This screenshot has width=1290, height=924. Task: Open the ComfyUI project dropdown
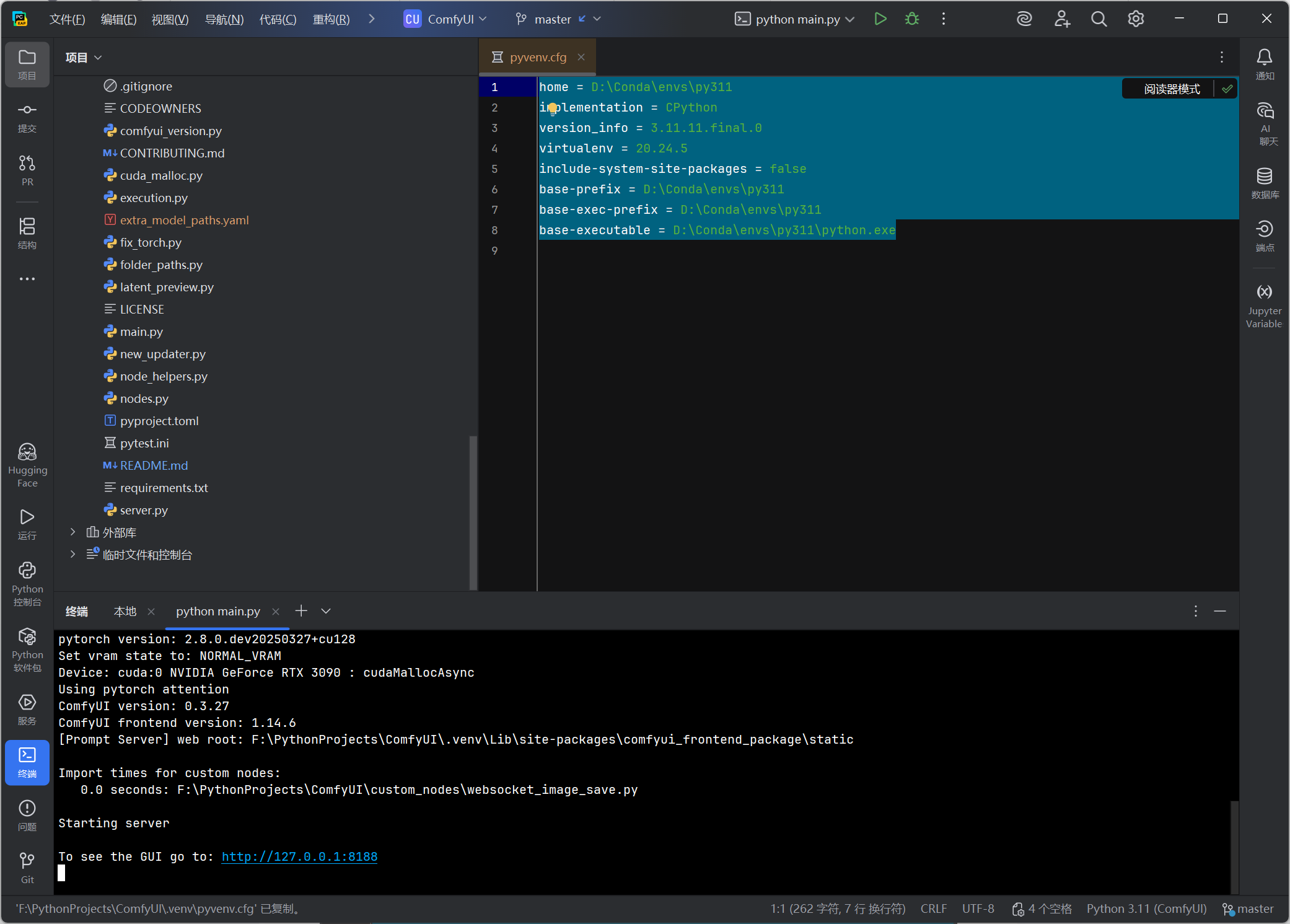point(445,19)
